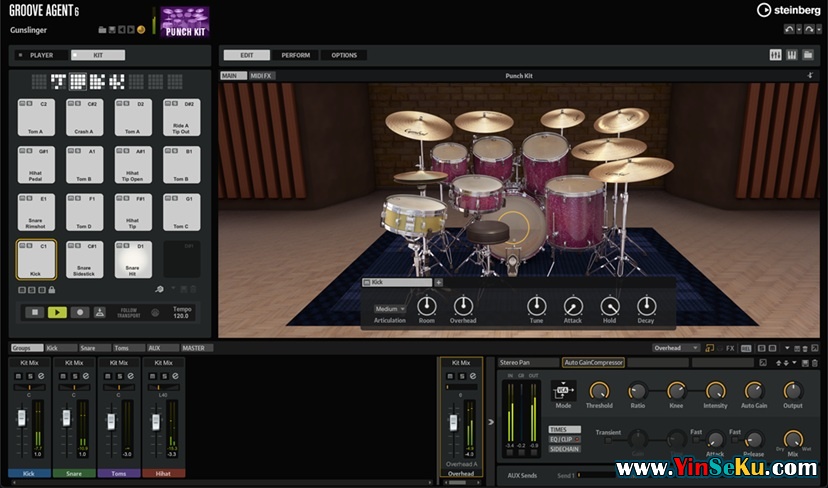Image resolution: width=828 pixels, height=488 pixels.
Task: Click the add button beside Kick label
Action: pyautogui.click(x=438, y=283)
